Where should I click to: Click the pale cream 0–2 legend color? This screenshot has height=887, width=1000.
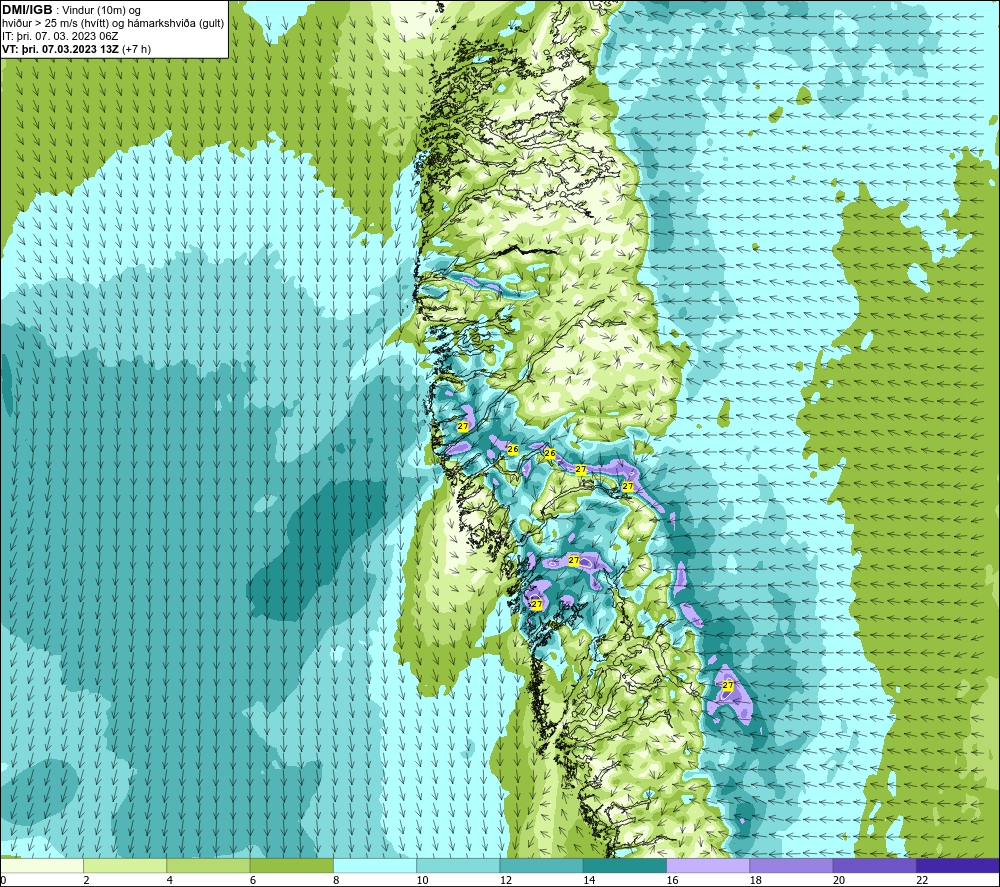[42, 865]
